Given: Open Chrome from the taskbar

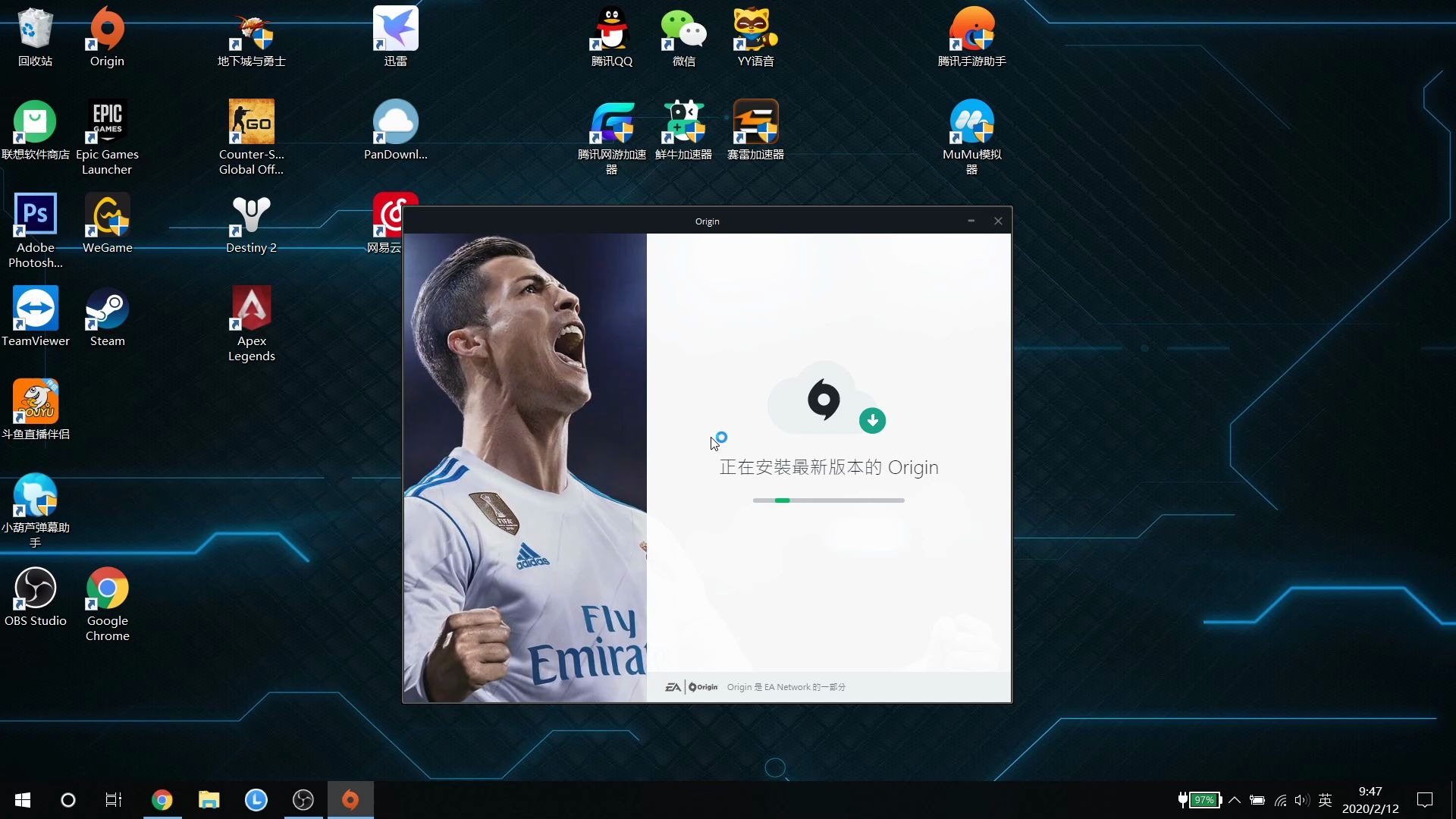Looking at the screenshot, I should [x=162, y=800].
